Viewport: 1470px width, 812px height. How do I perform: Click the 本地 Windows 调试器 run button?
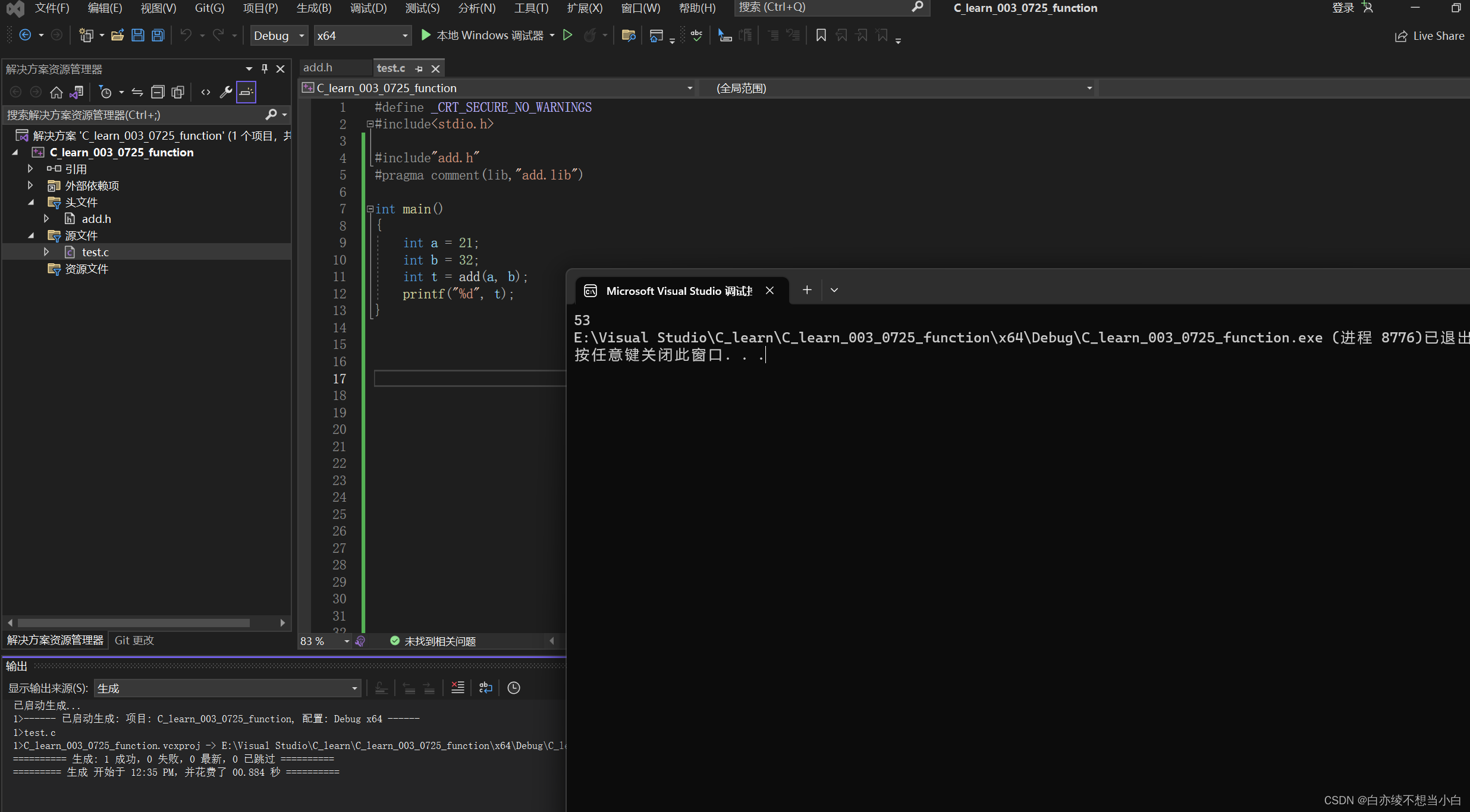pos(482,36)
